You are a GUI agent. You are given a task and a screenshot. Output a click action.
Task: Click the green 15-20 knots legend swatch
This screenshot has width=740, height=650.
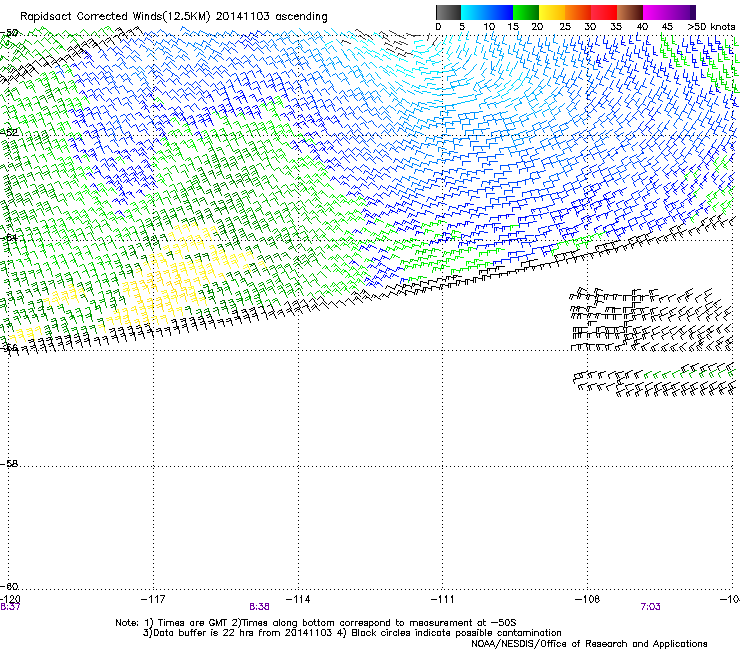pos(526,12)
